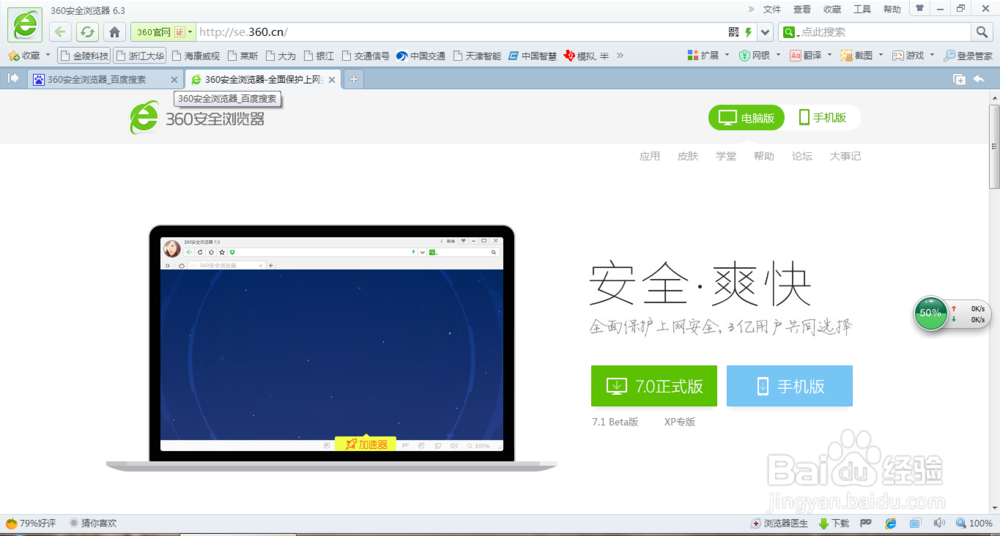
Task: Open the 中国智慧 bookmark
Action: click(533, 56)
